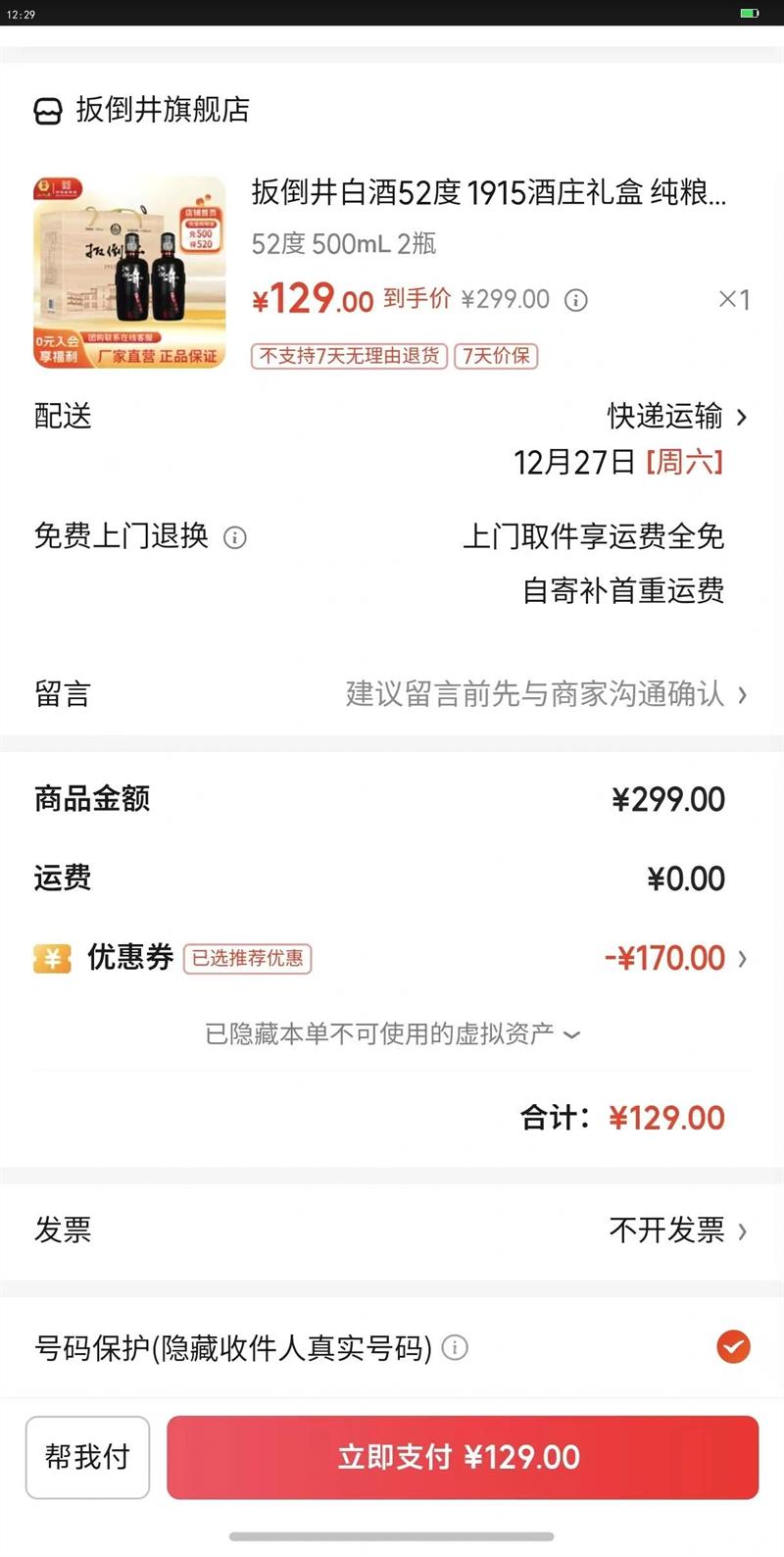Tap the 帮我付 button
This screenshot has width=784, height=1557.
coord(87,1457)
